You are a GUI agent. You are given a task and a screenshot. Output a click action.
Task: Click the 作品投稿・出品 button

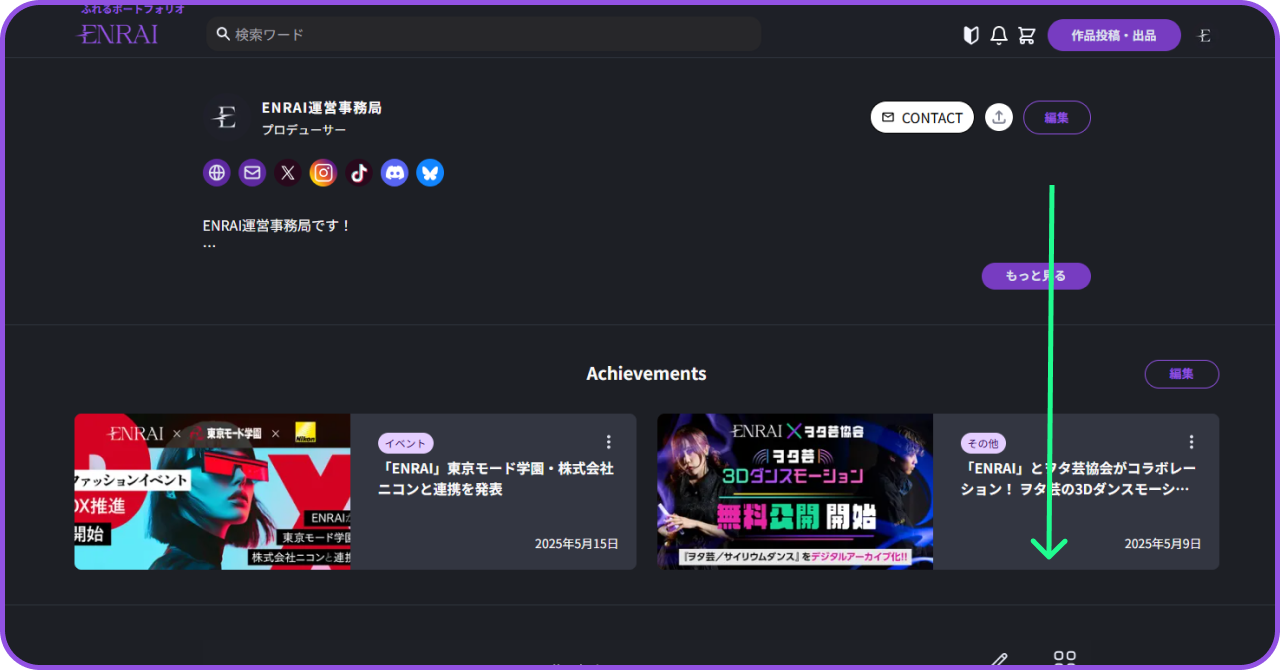(1114, 35)
